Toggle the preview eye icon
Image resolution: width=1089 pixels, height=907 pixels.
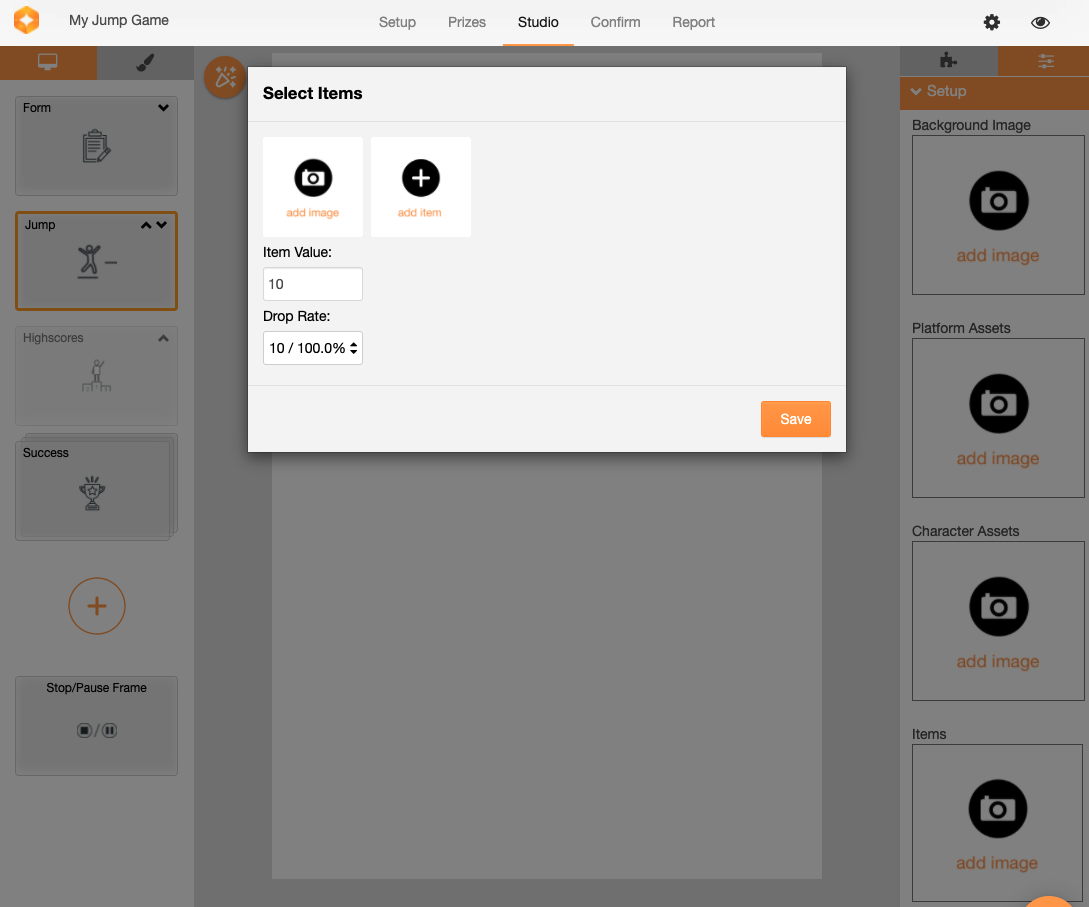click(x=1040, y=22)
